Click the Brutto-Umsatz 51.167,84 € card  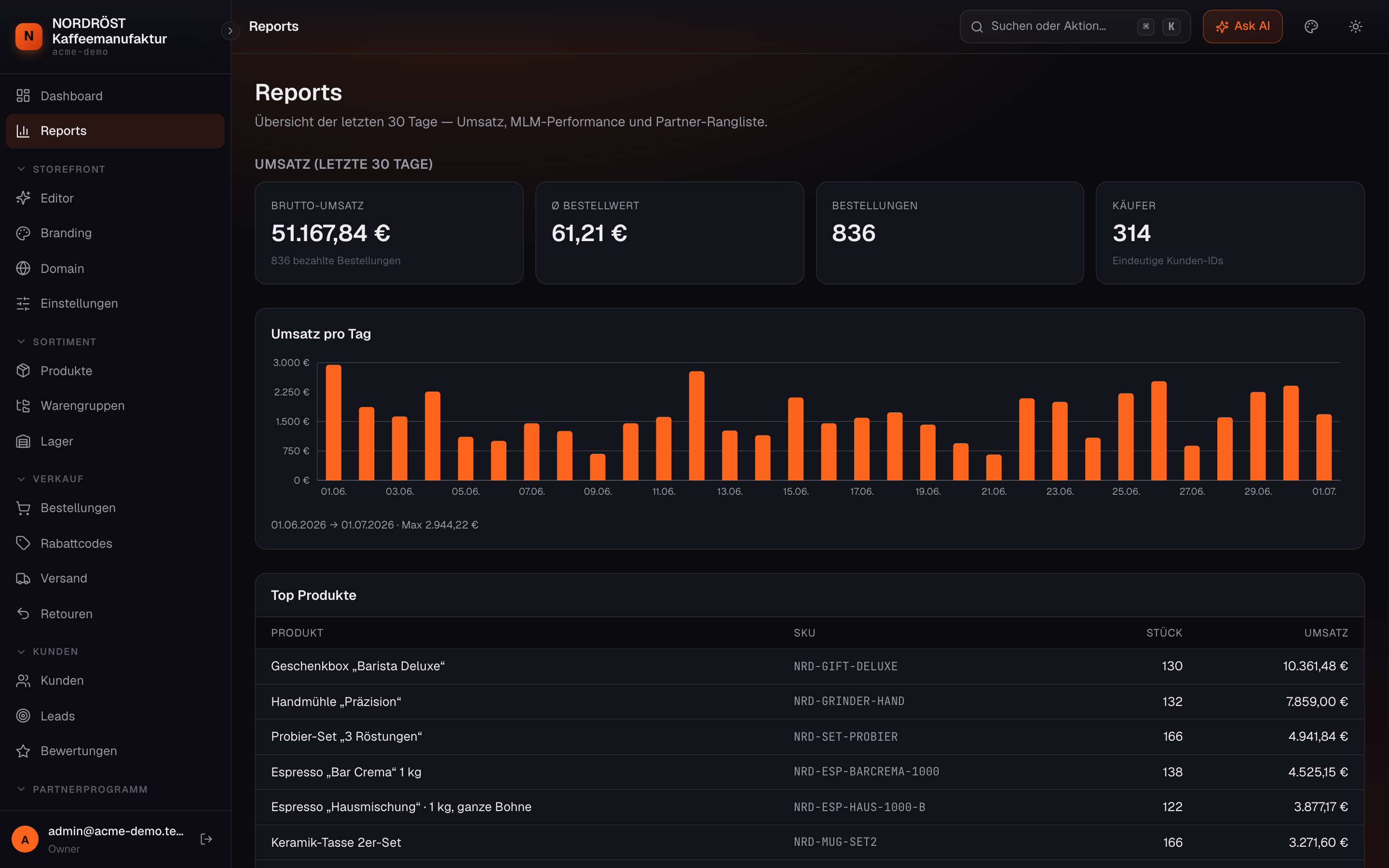point(389,233)
